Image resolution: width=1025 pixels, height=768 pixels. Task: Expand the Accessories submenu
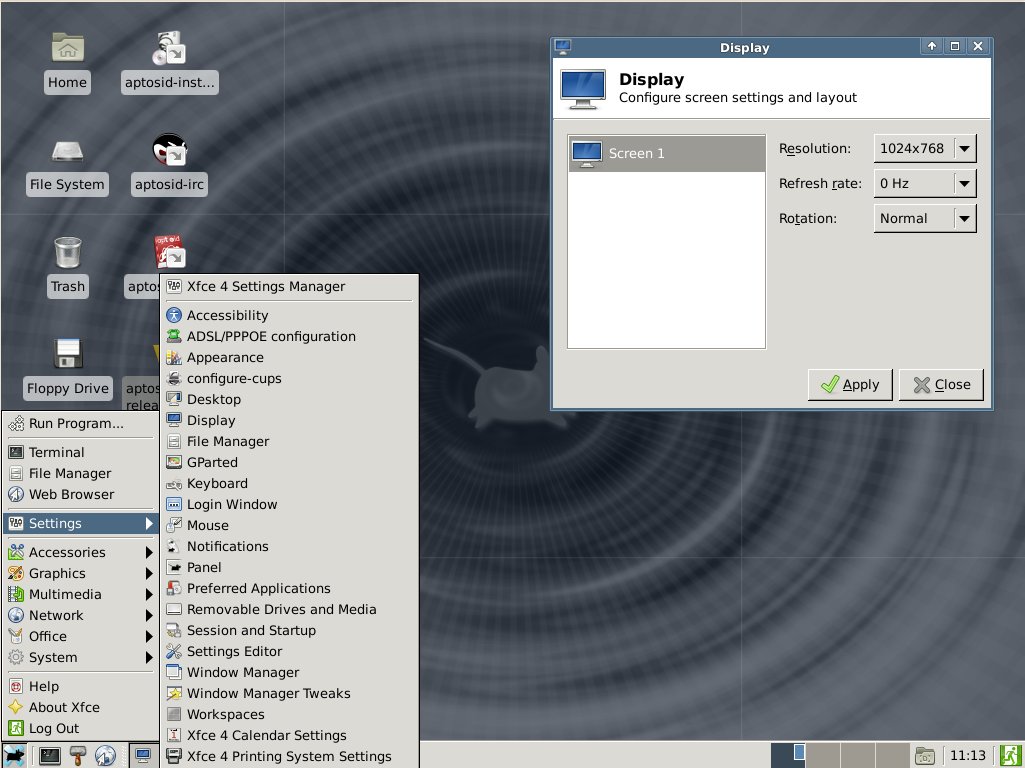click(x=80, y=552)
